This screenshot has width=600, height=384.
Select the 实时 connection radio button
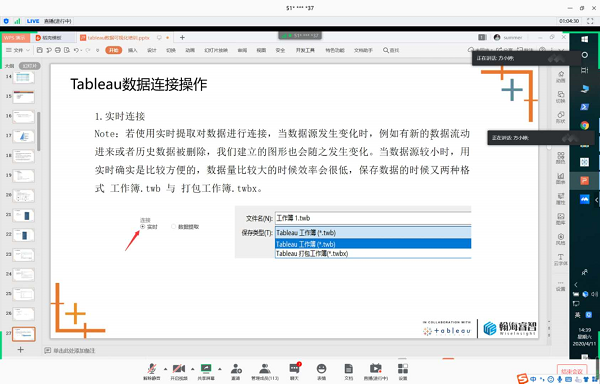point(143,227)
